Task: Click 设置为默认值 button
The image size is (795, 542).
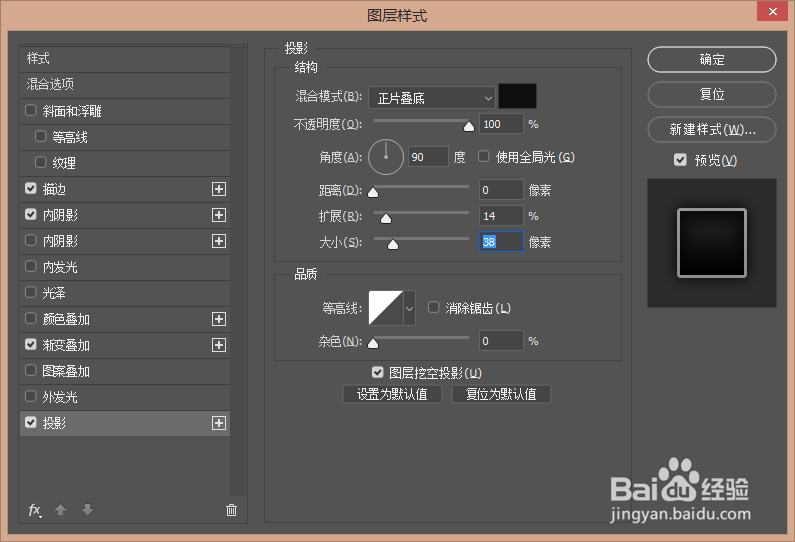Action: 392,394
